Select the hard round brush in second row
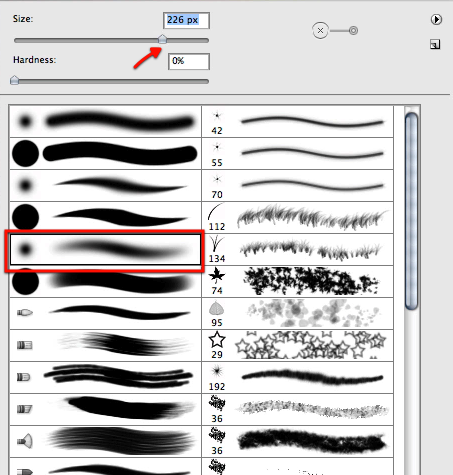453x475 pixels. 105,153
